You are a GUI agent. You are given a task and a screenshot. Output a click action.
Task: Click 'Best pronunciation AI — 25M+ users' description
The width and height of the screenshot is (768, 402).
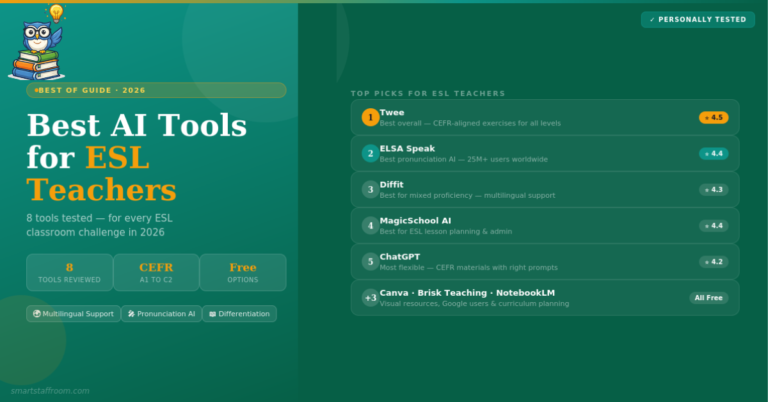coord(463,160)
